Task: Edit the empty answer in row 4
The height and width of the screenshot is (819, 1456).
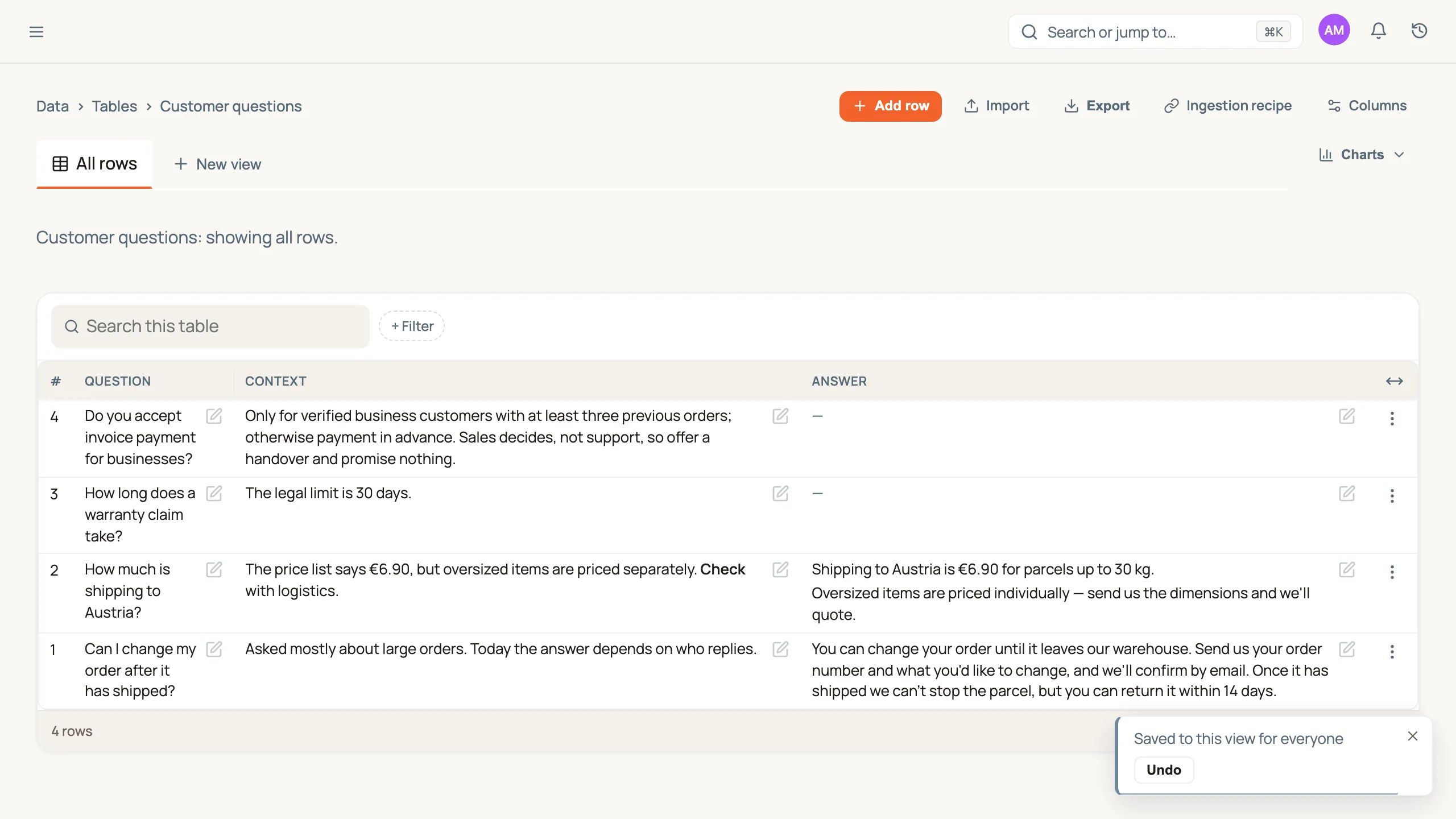Action: 1347,416
